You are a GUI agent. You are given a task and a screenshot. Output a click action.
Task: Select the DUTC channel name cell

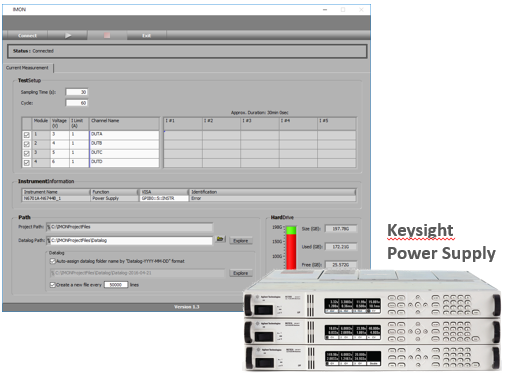click(124, 153)
